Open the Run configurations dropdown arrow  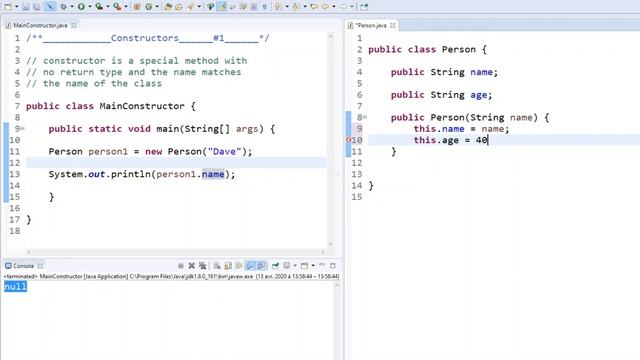pyautogui.click(x=90, y=7)
